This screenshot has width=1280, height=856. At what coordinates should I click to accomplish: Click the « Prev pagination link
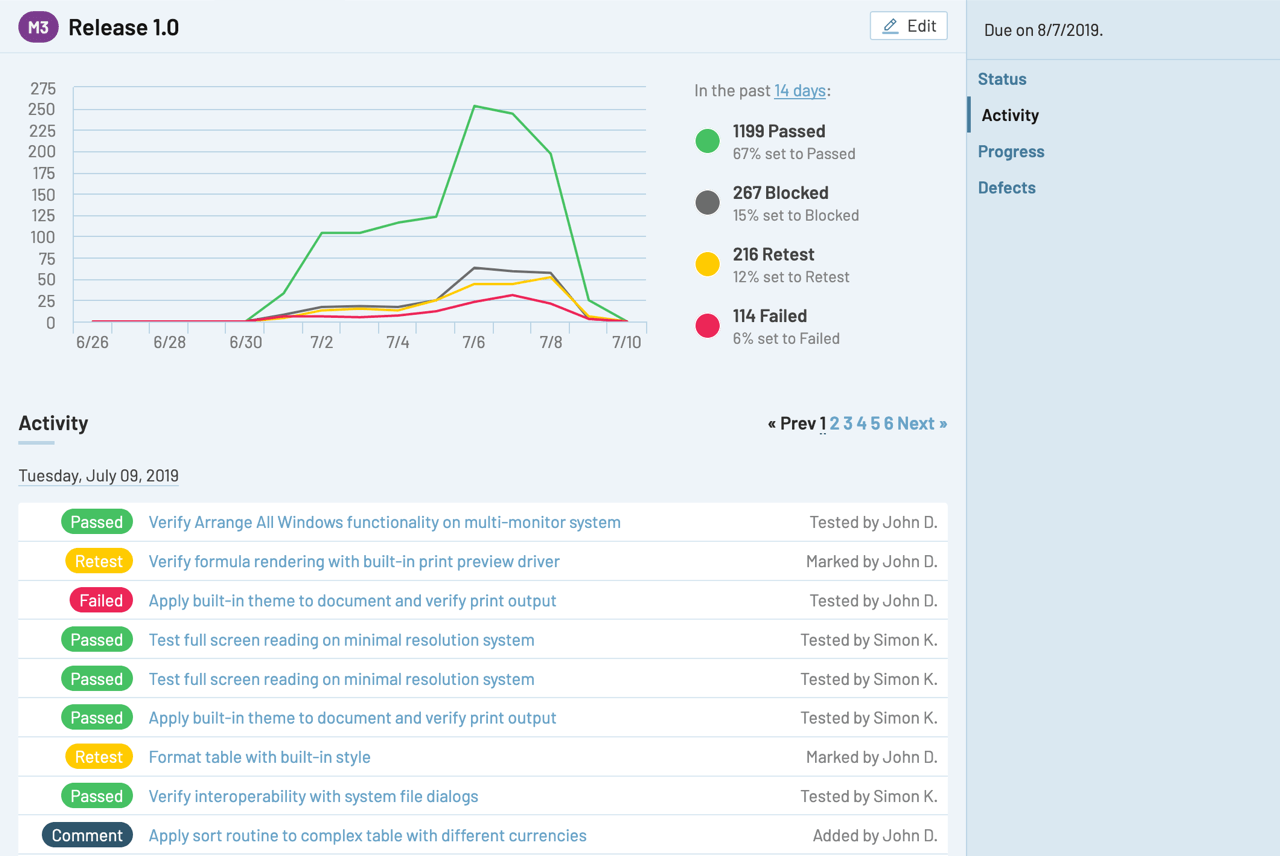tap(791, 423)
